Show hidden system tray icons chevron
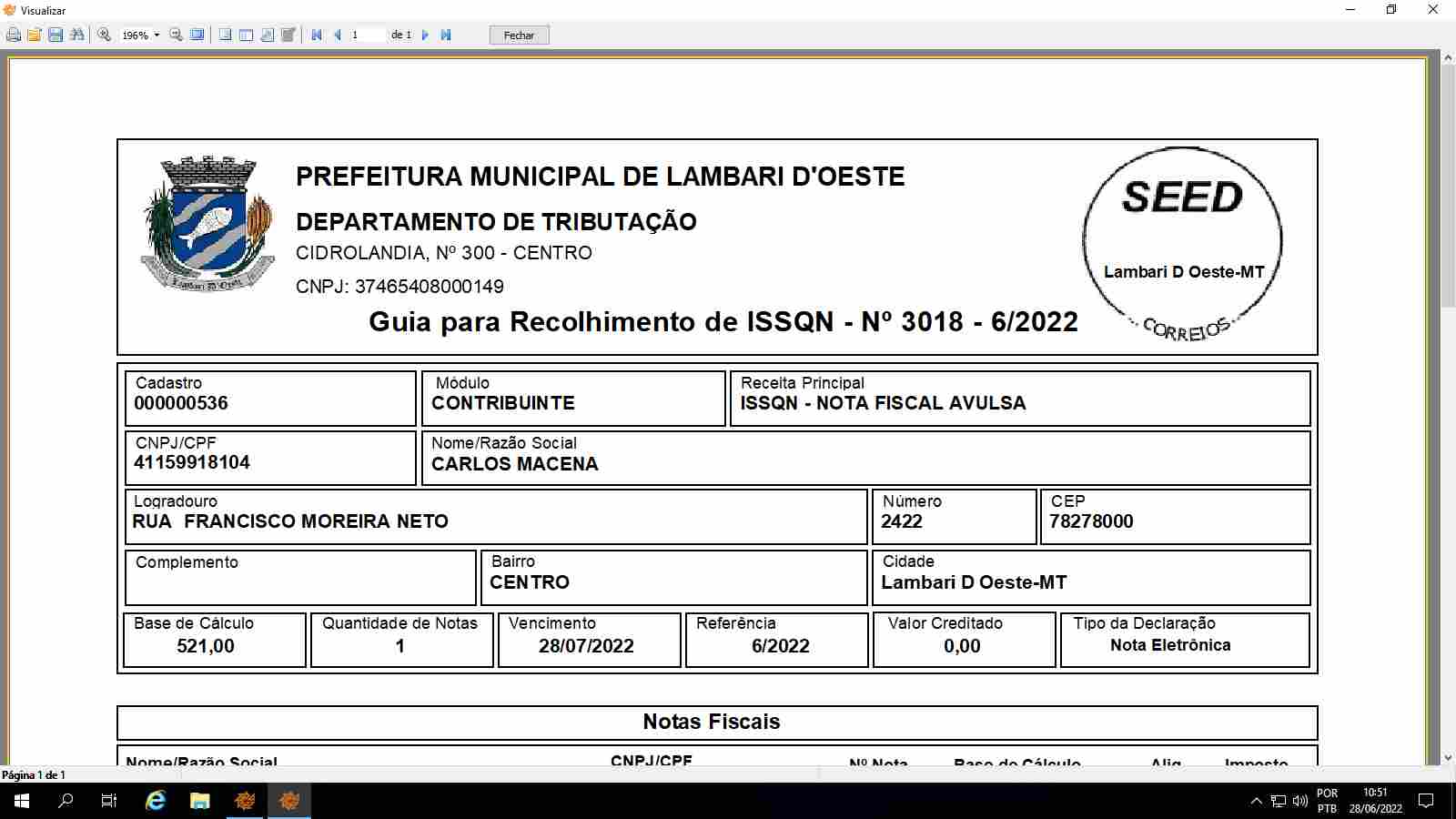Viewport: 1456px width, 819px height. point(1256,802)
